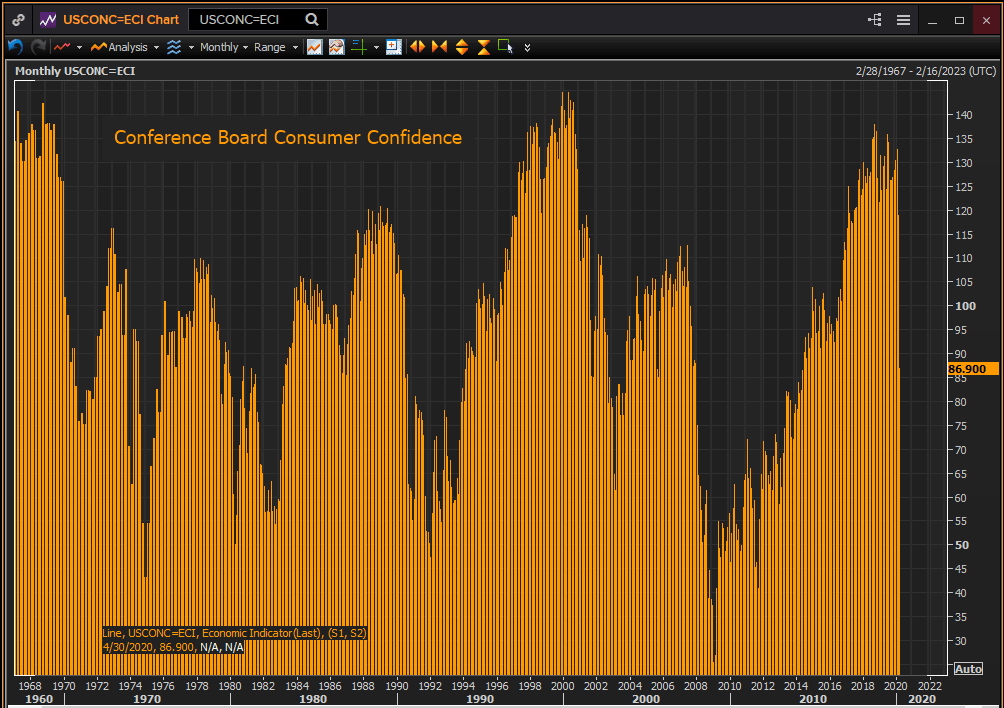Toggle the Auto scale button on price axis
This screenshot has height=708, width=1004.
968,668
